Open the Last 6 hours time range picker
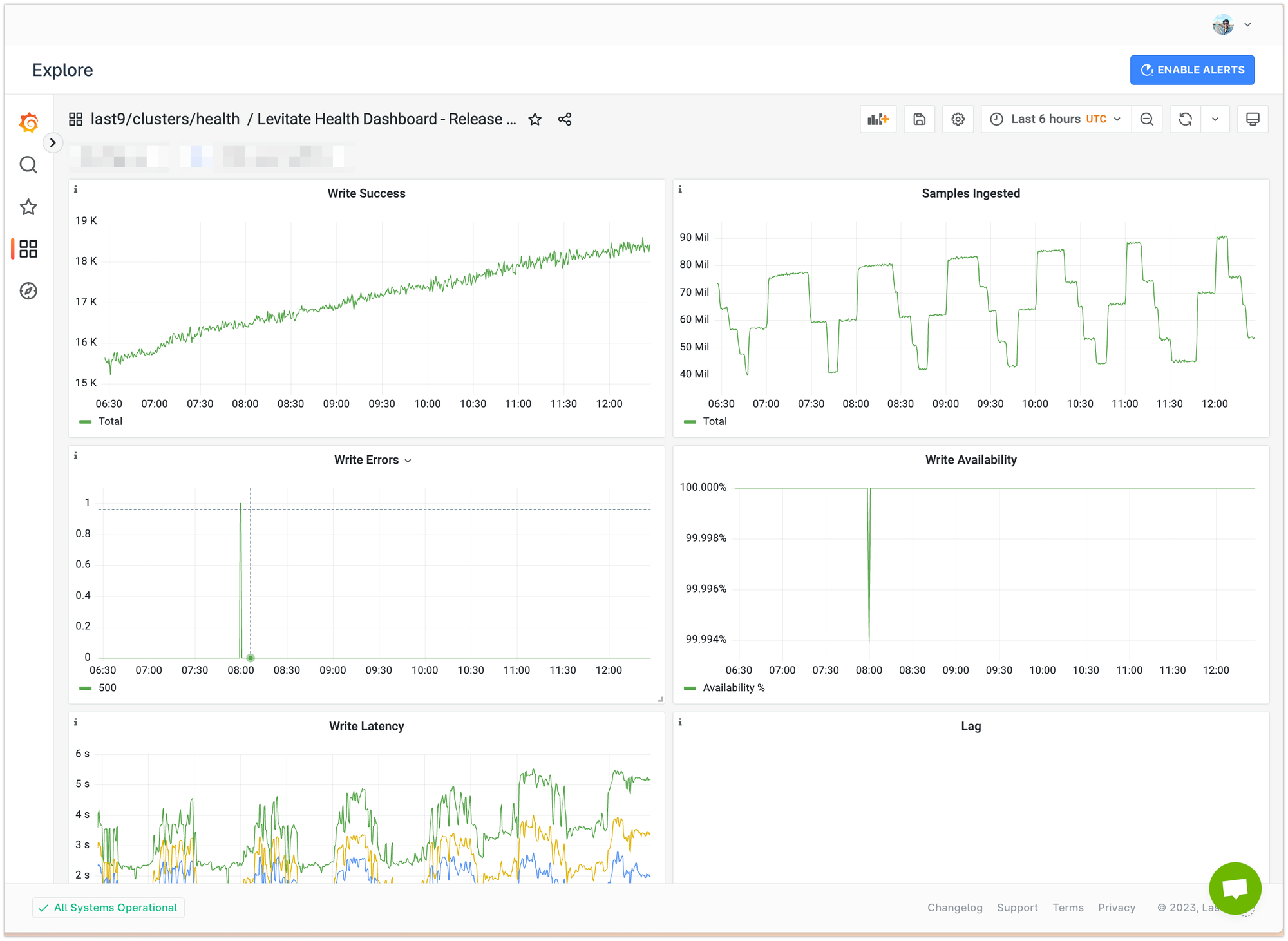 pos(1055,119)
